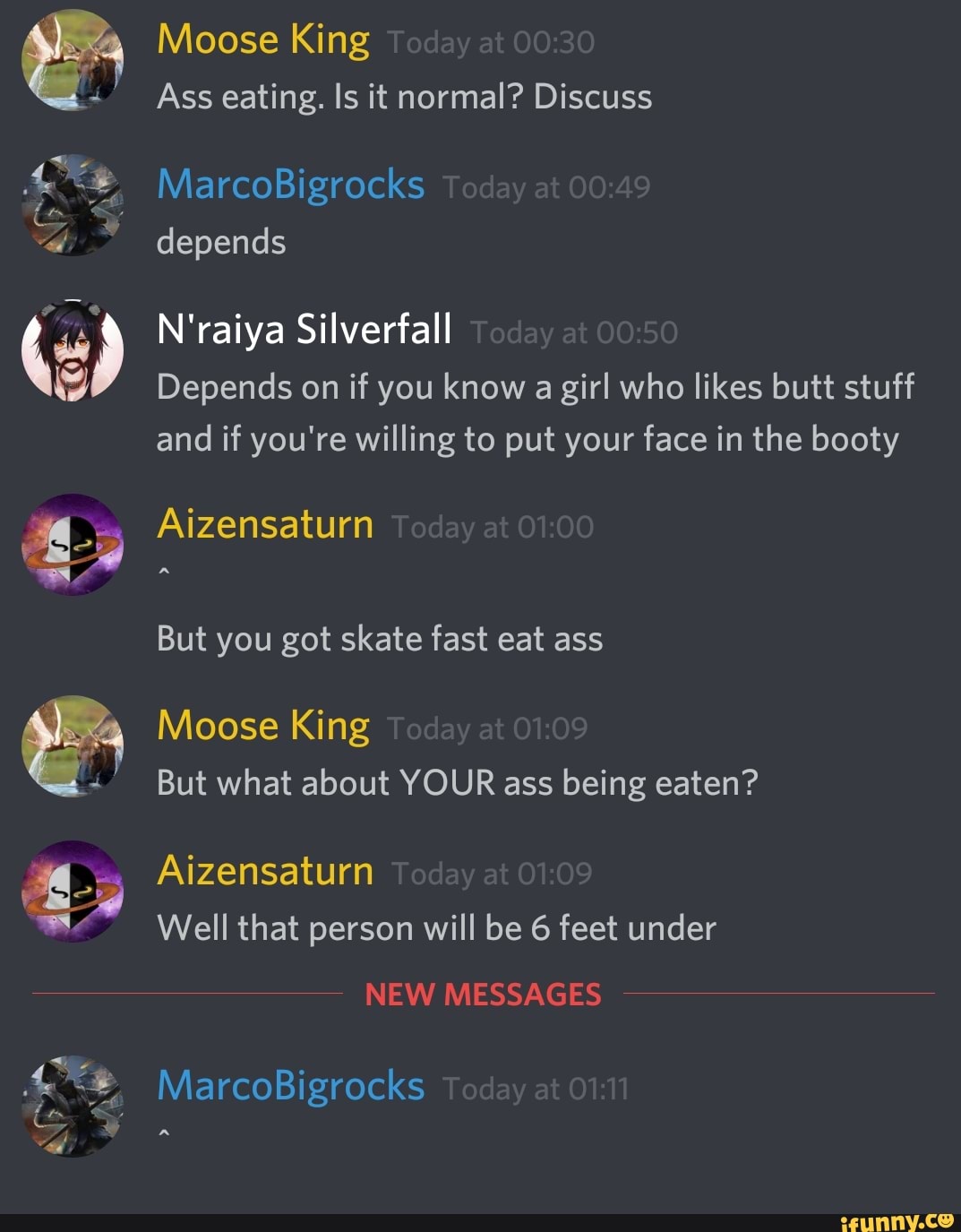This screenshot has height=1232, width=961.
Task: Select the 'Today at 01:11' timestamp
Action: 536,1089
